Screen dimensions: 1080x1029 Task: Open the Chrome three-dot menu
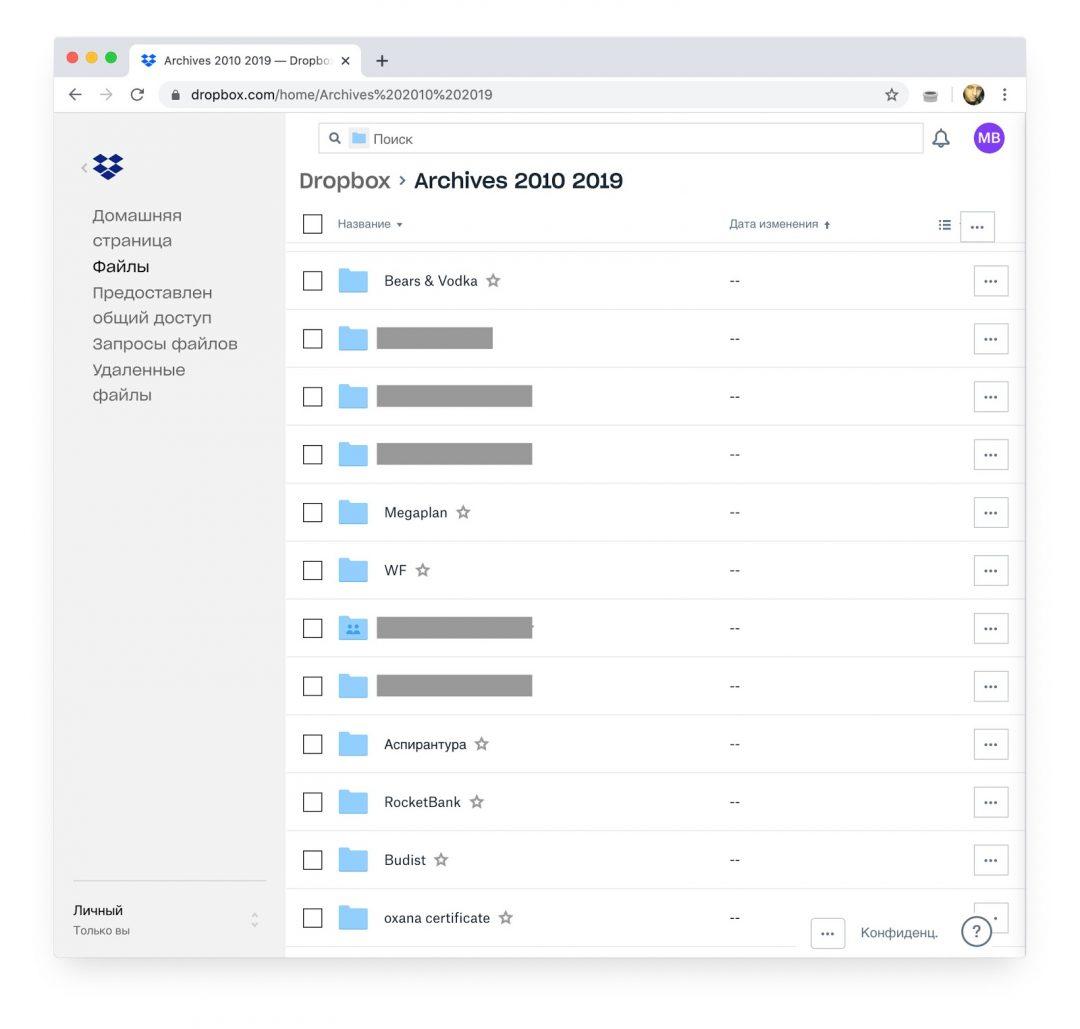click(x=1005, y=95)
